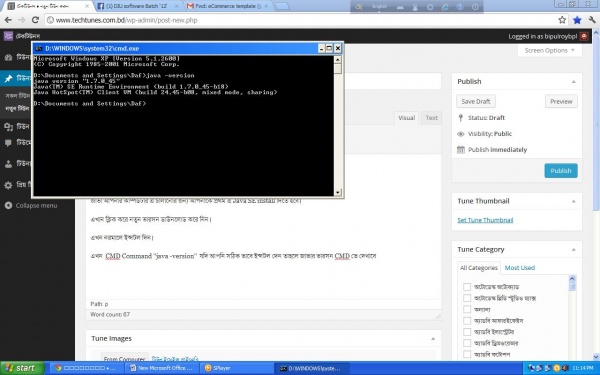Viewport: 600px width, 375px height.
Task: Click the key icon beside Status: Draft
Action: (x=461, y=118)
